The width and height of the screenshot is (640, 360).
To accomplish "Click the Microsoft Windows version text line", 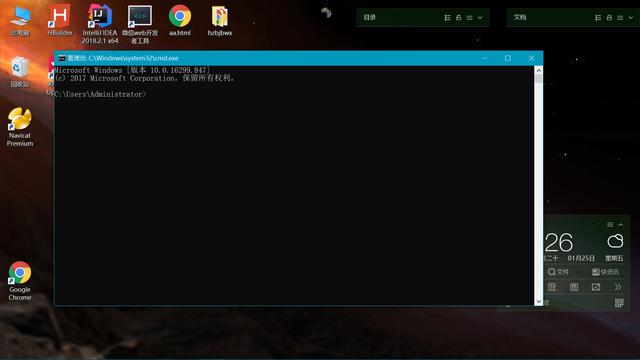I will [132, 70].
